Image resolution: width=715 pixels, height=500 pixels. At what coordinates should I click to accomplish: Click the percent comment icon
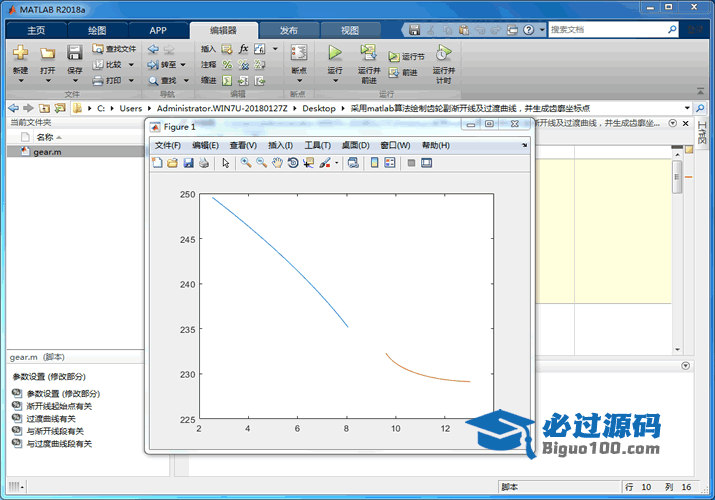(227, 65)
